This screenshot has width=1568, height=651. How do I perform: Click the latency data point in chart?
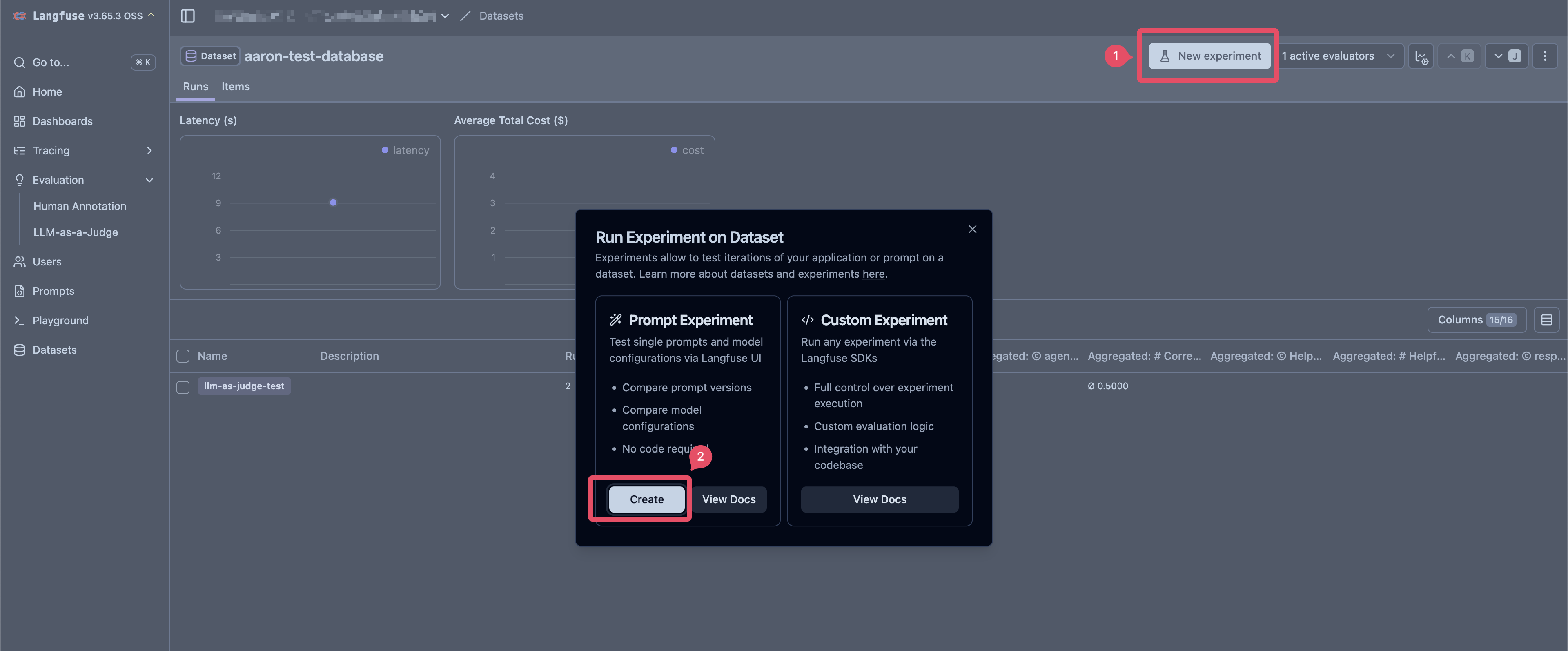coord(333,202)
